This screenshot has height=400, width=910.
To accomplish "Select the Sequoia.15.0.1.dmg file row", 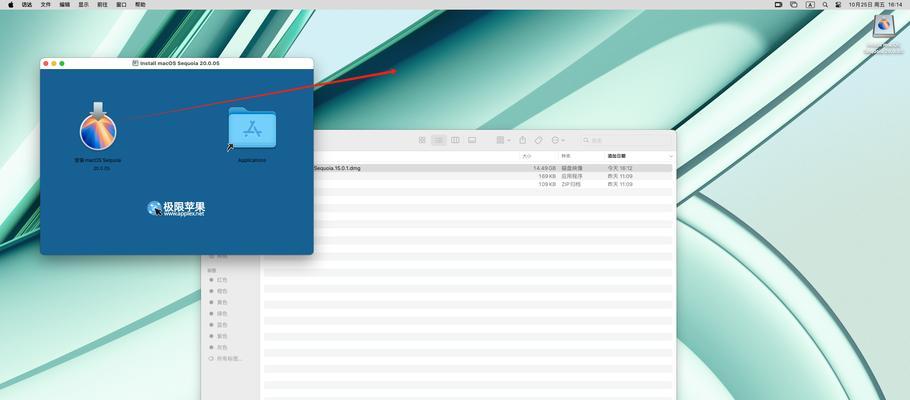I will click(x=468, y=168).
